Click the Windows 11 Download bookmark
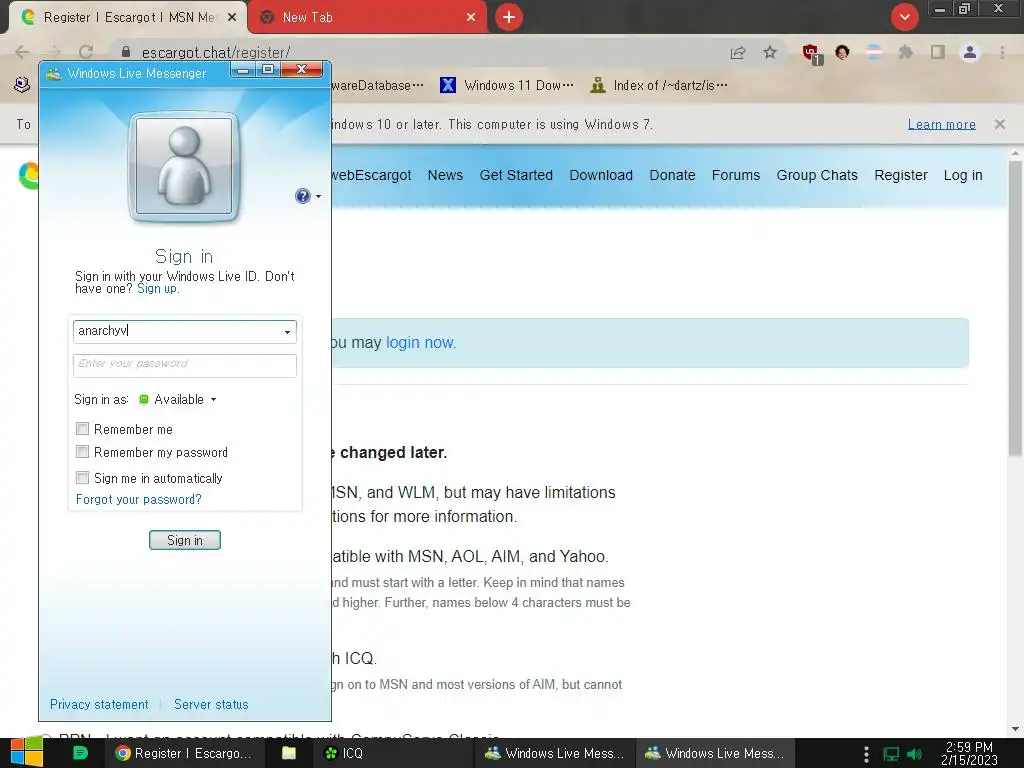Image resolution: width=1024 pixels, height=768 pixels. click(x=507, y=86)
